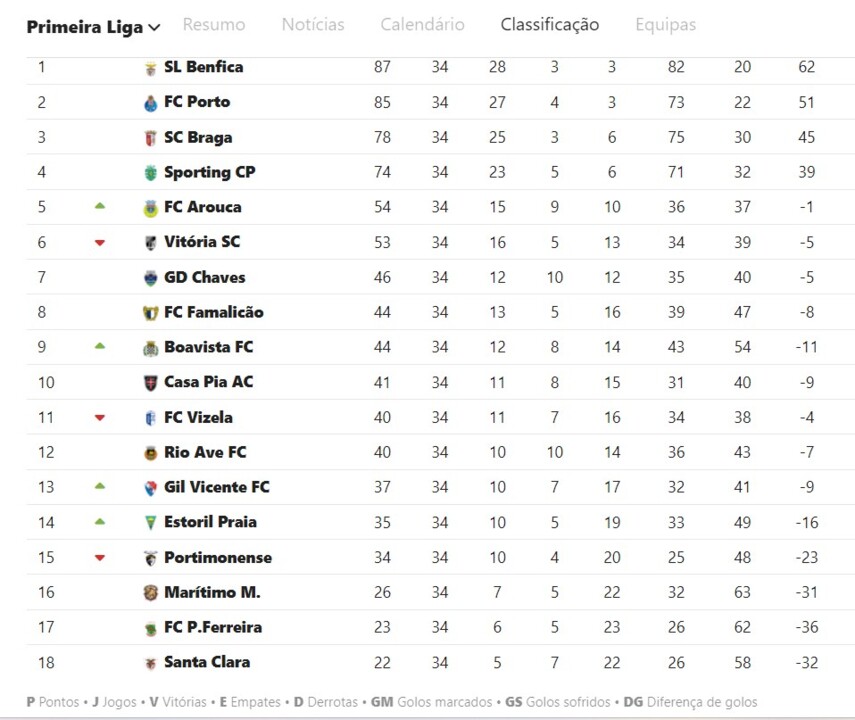Open the Primeira Liga competition dropdown
This screenshot has width=855, height=720.
(x=93, y=27)
